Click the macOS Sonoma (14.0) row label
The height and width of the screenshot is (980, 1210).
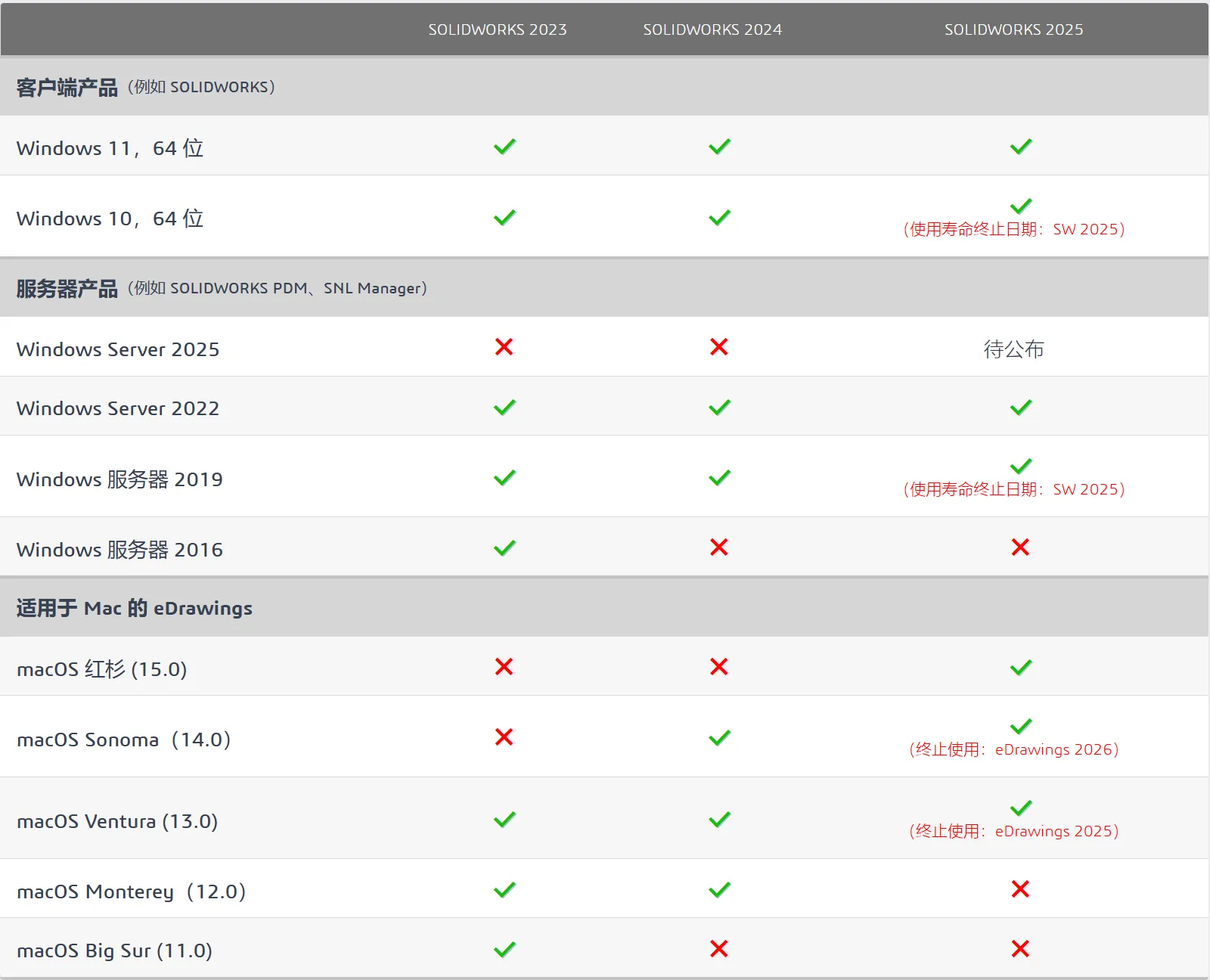click(123, 740)
